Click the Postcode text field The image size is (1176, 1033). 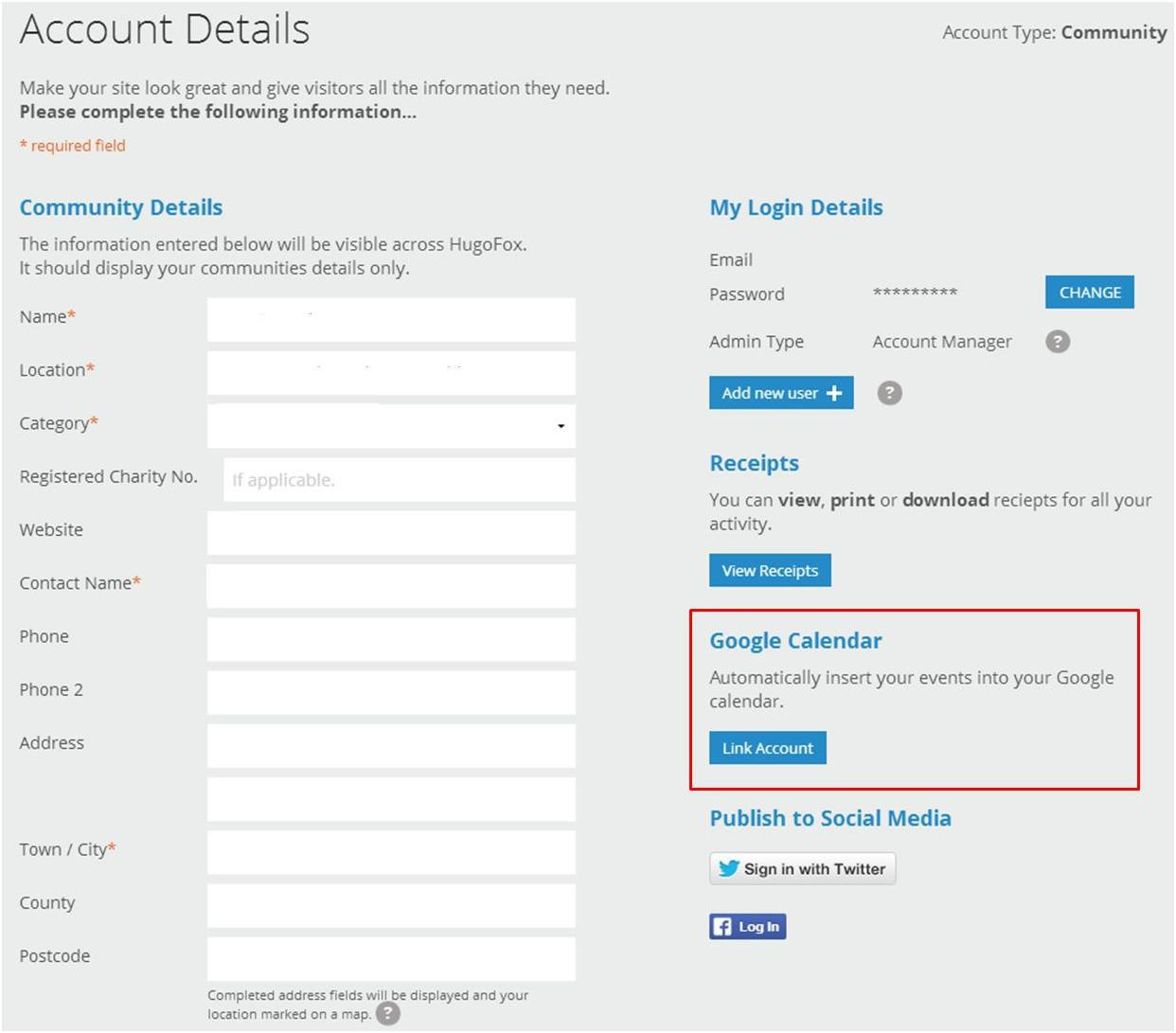pos(391,959)
